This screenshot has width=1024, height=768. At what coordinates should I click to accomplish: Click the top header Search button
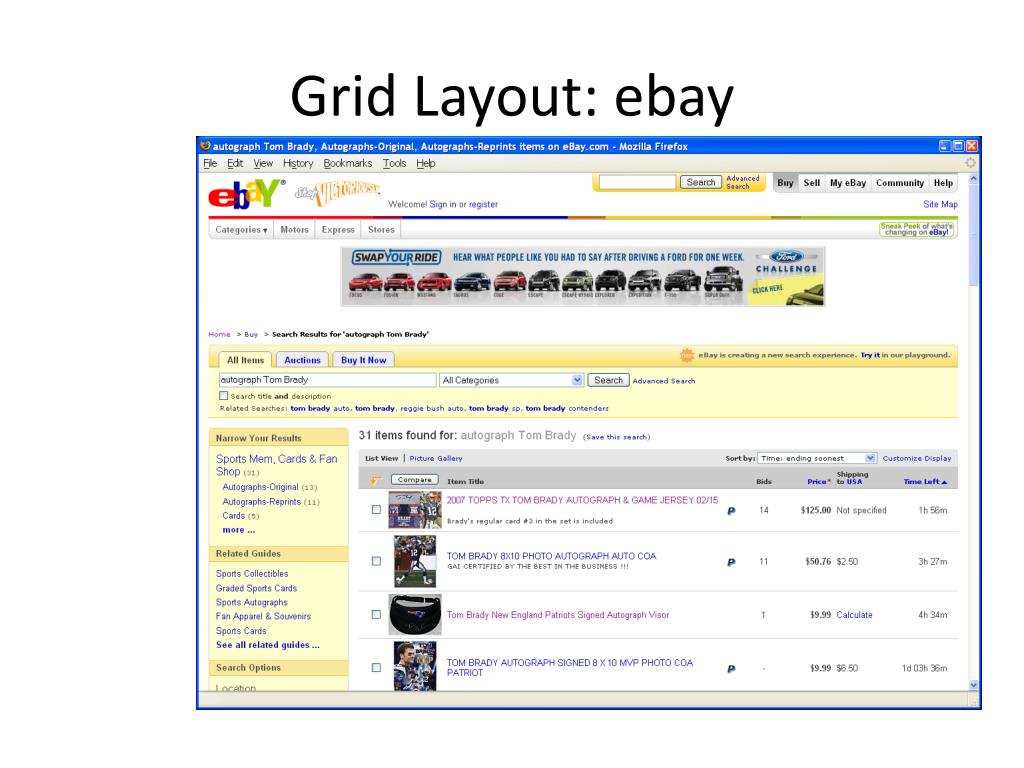point(700,182)
